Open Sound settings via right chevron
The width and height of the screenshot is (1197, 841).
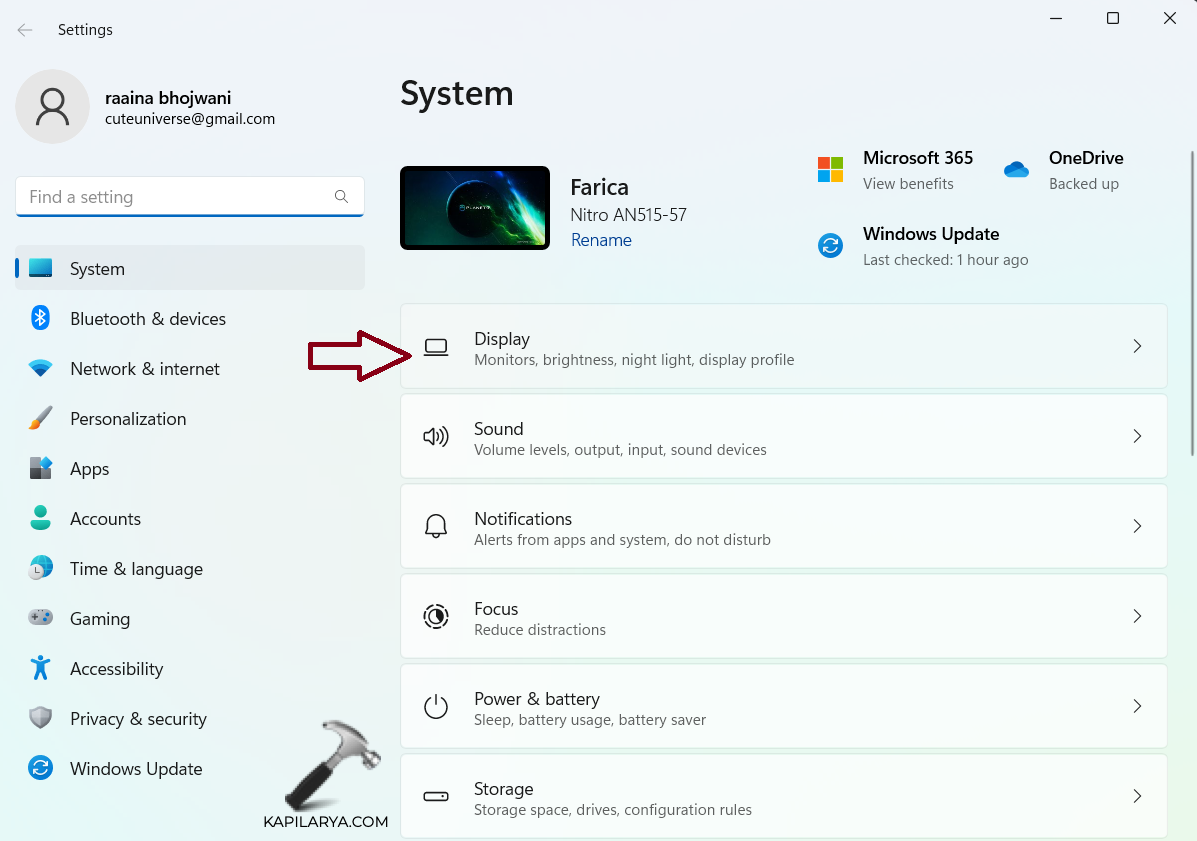coord(1136,436)
